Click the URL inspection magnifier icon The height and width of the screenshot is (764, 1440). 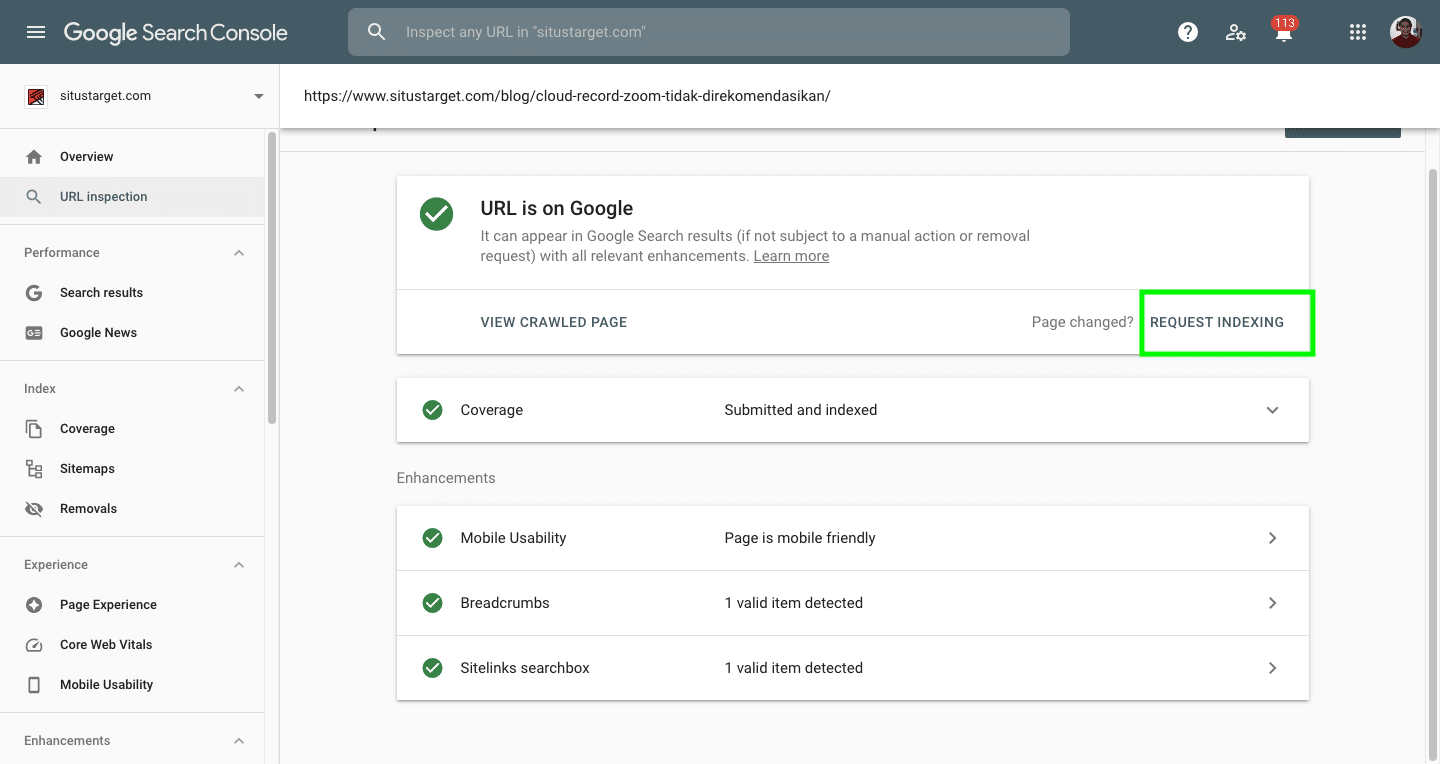click(34, 197)
